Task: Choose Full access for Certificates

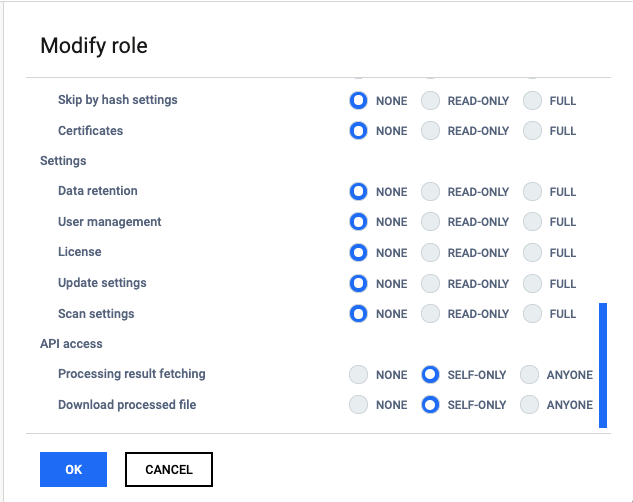Action: click(532, 131)
